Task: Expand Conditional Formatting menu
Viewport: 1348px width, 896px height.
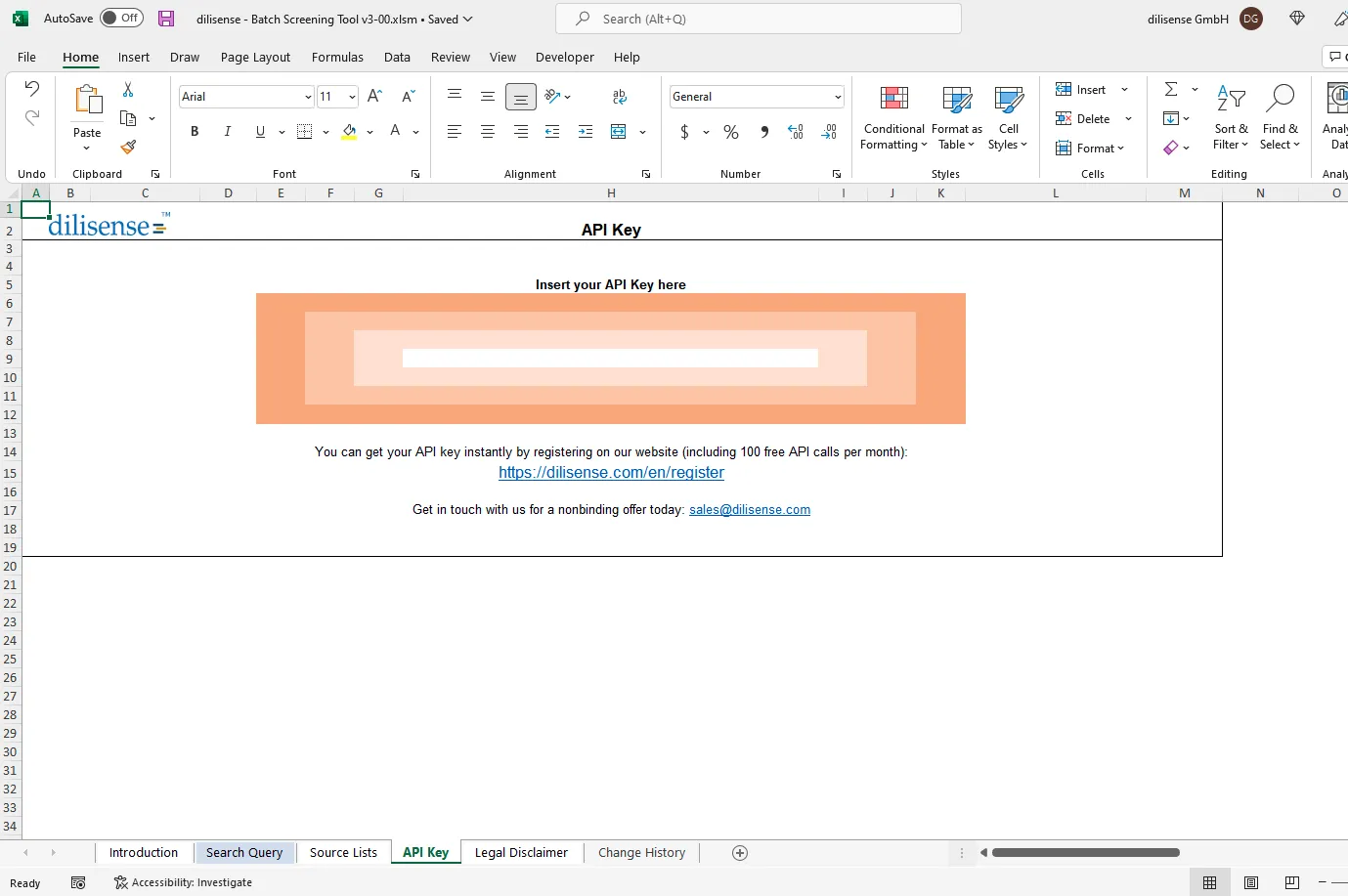Action: coord(894,117)
